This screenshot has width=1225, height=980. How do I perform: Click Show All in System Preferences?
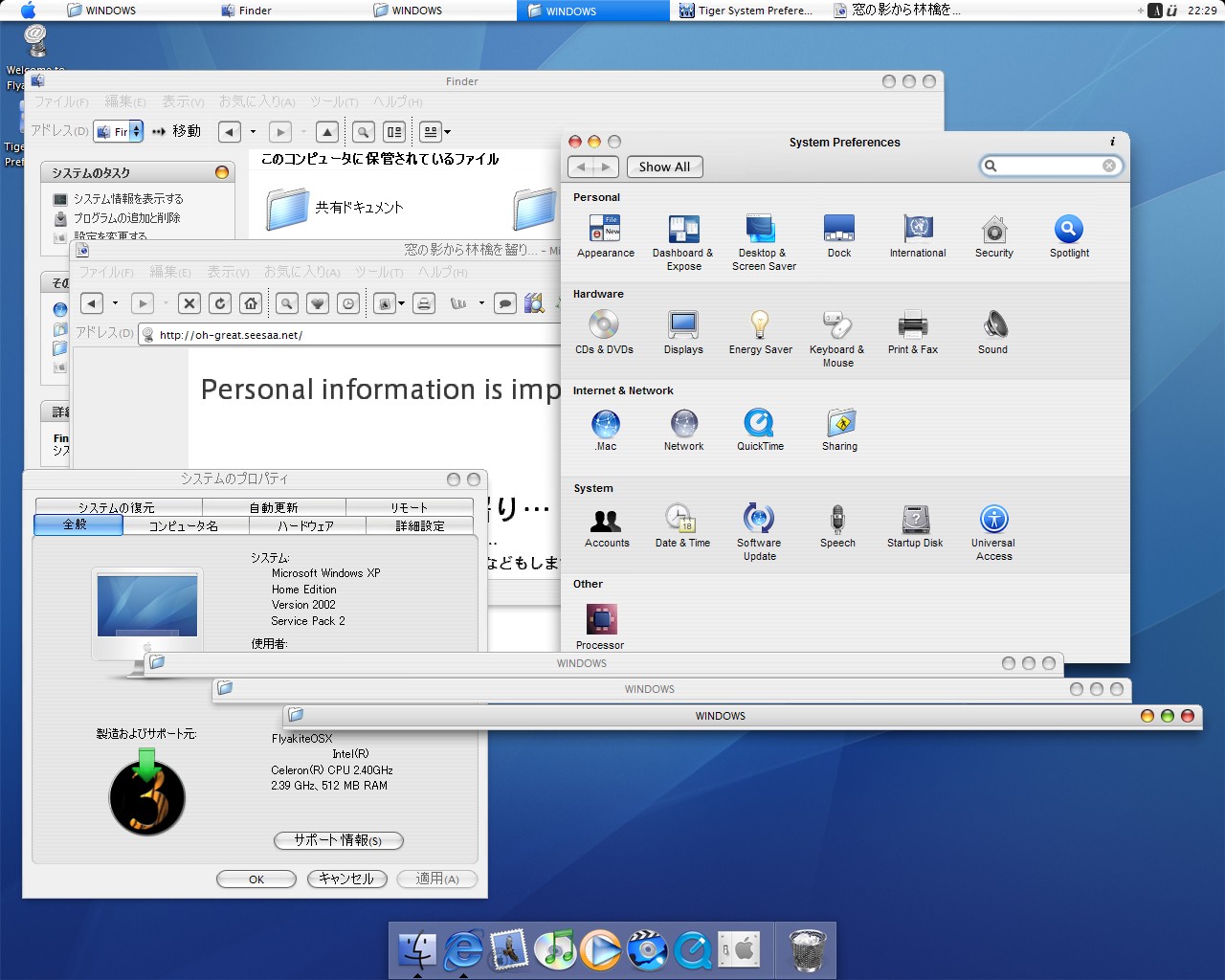point(664,167)
